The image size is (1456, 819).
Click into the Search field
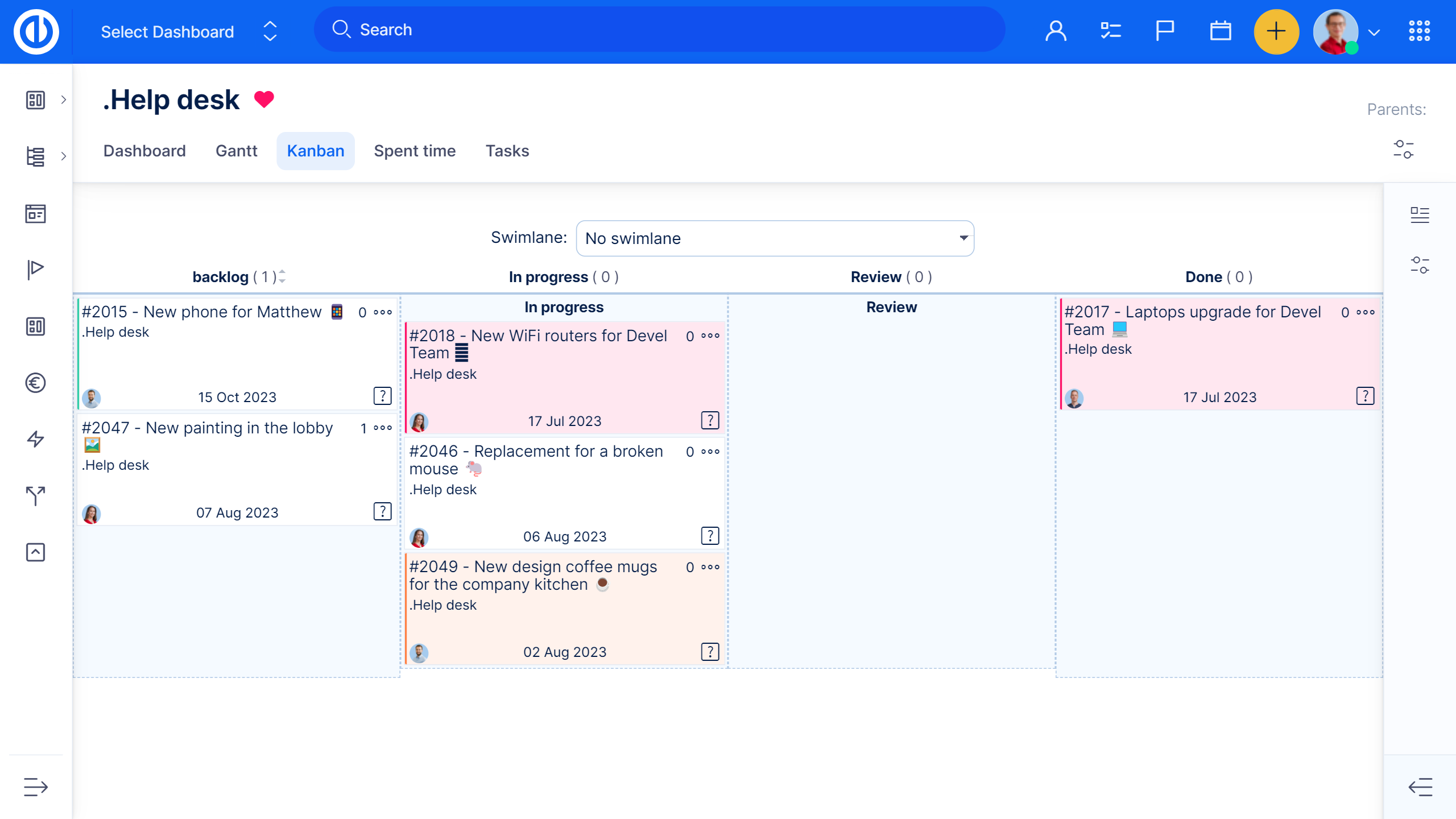coord(660,30)
